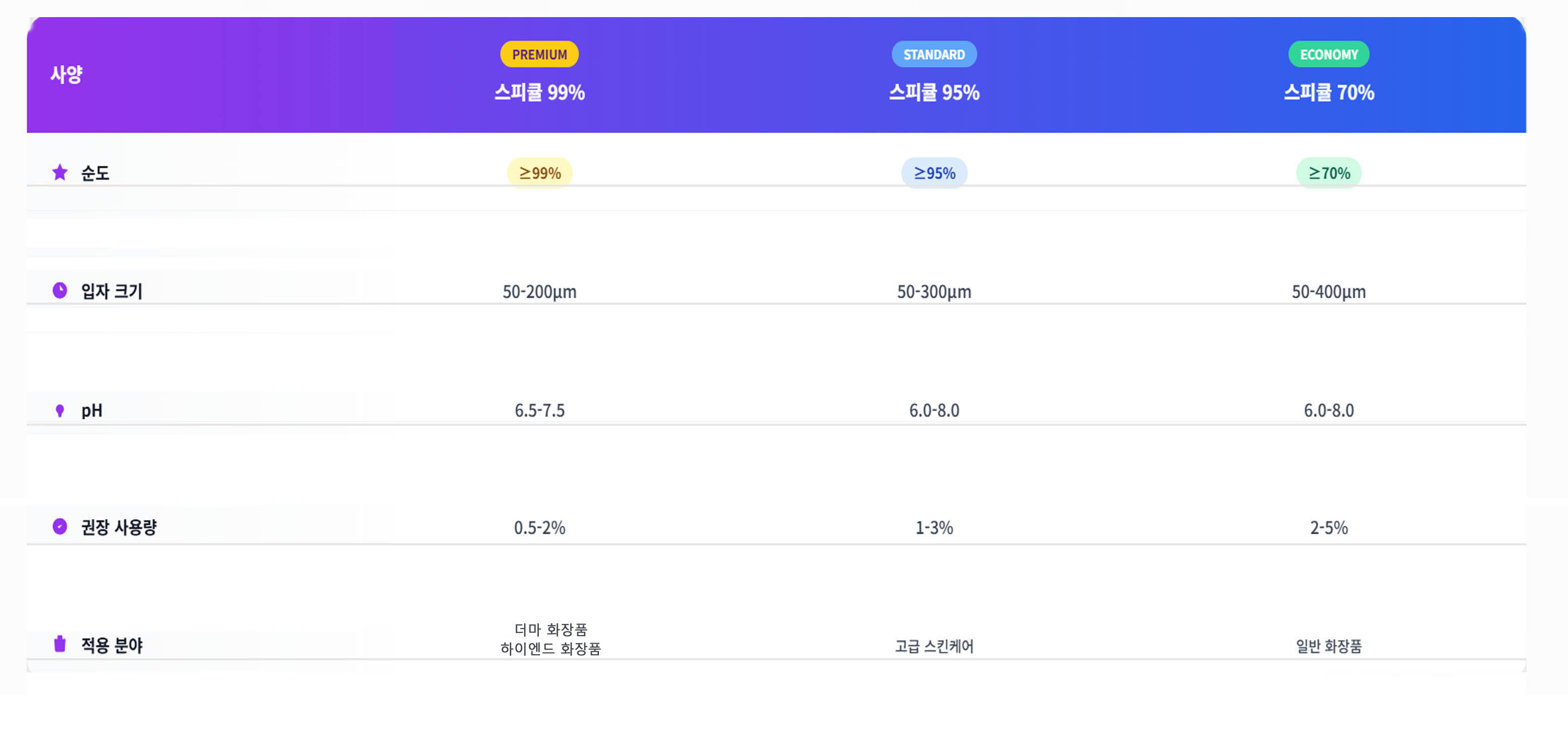Click the 1-3% recommended usage value

pos(934,528)
